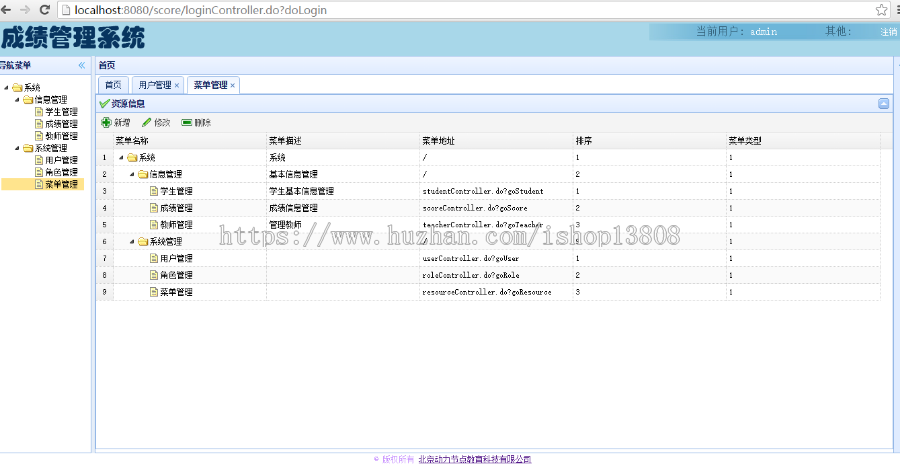
Task: Click the folder icon in table row 2 信息管理
Action: [x=143, y=174]
